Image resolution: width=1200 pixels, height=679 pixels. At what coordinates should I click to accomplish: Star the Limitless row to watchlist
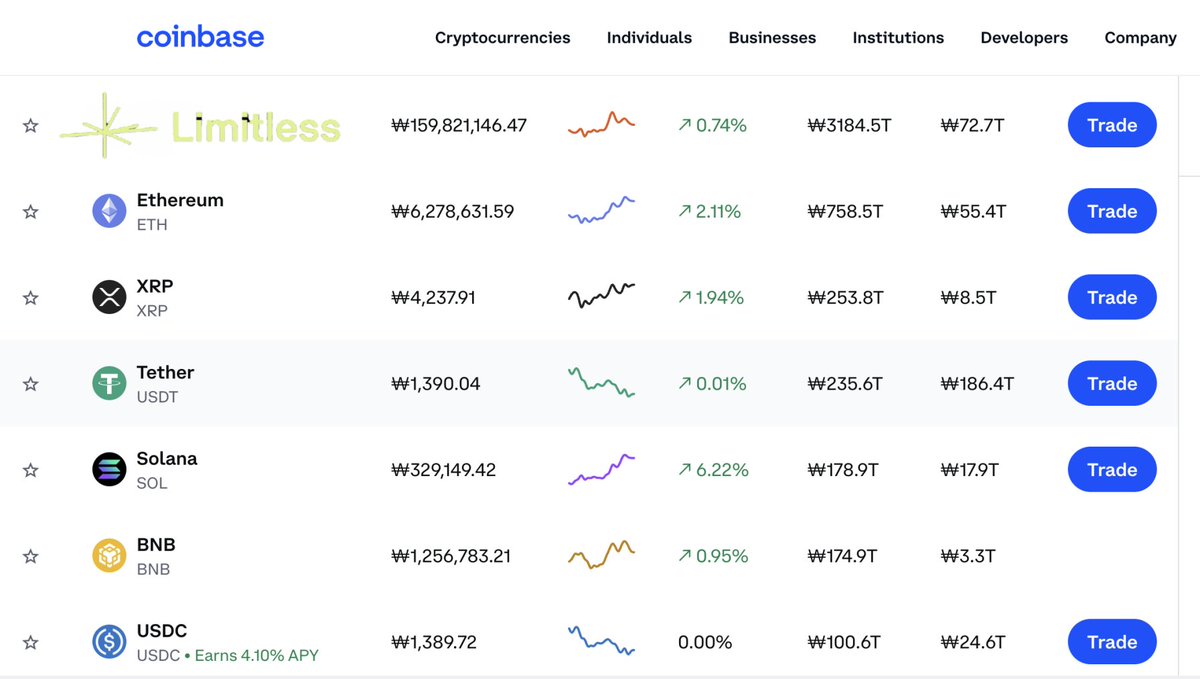31,125
